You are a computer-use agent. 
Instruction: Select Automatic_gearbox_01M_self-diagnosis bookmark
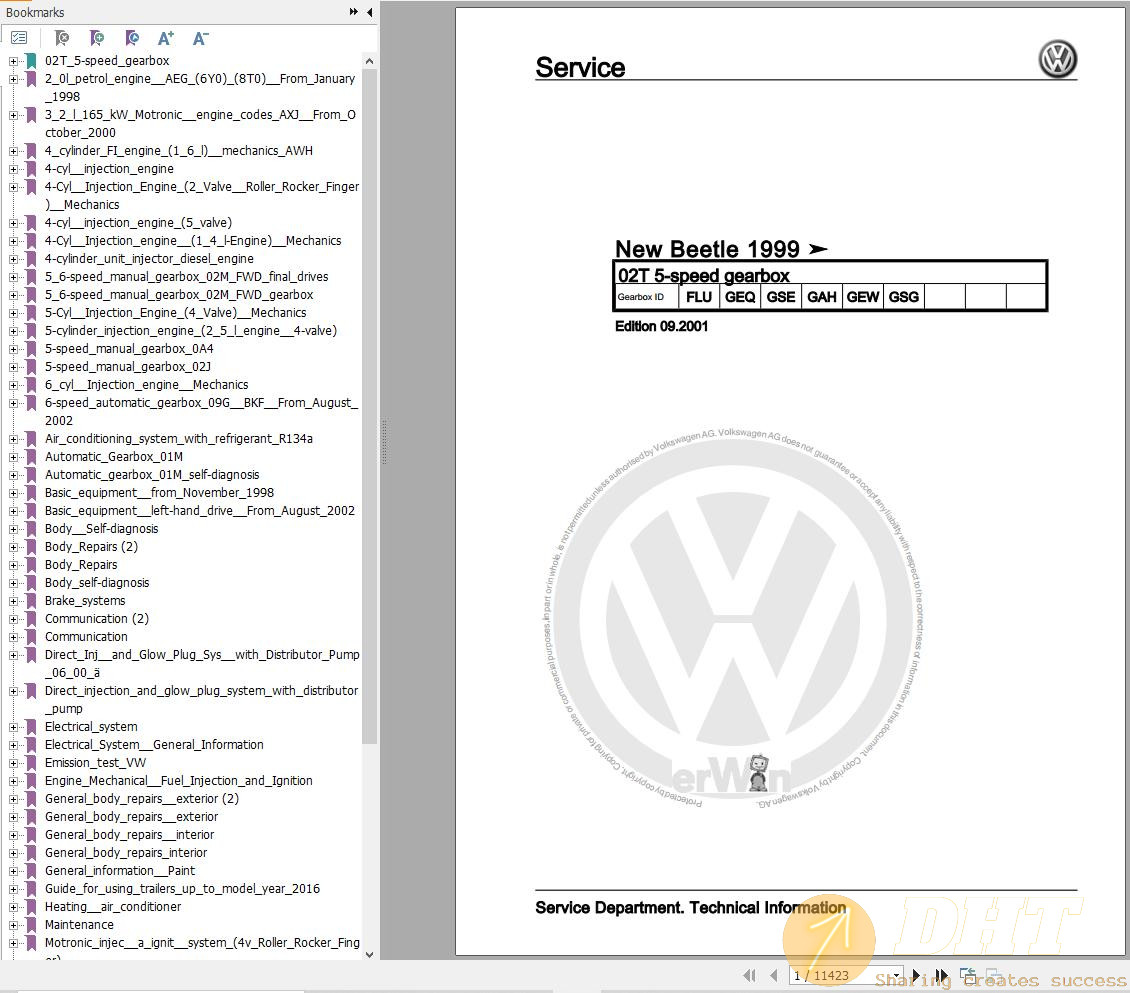pyautogui.click(x=152, y=475)
